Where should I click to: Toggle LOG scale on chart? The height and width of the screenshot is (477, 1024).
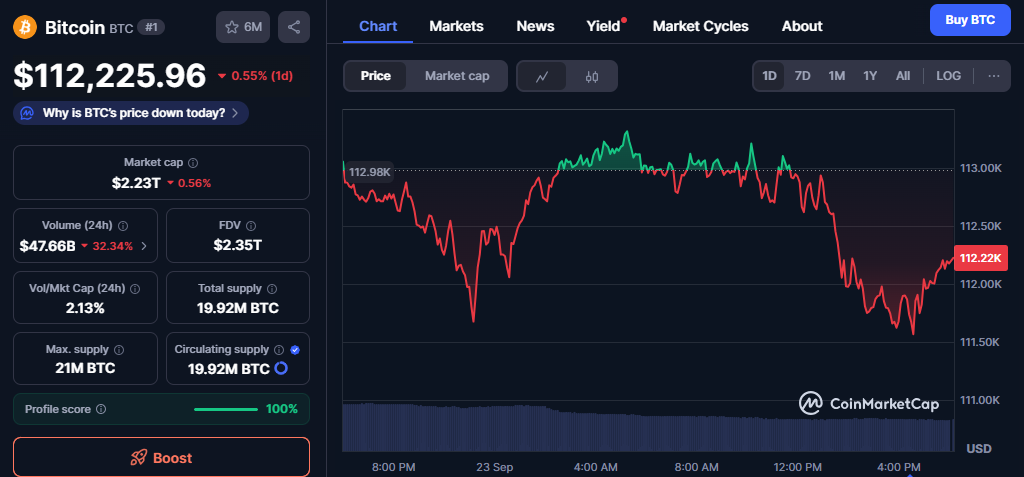949,76
